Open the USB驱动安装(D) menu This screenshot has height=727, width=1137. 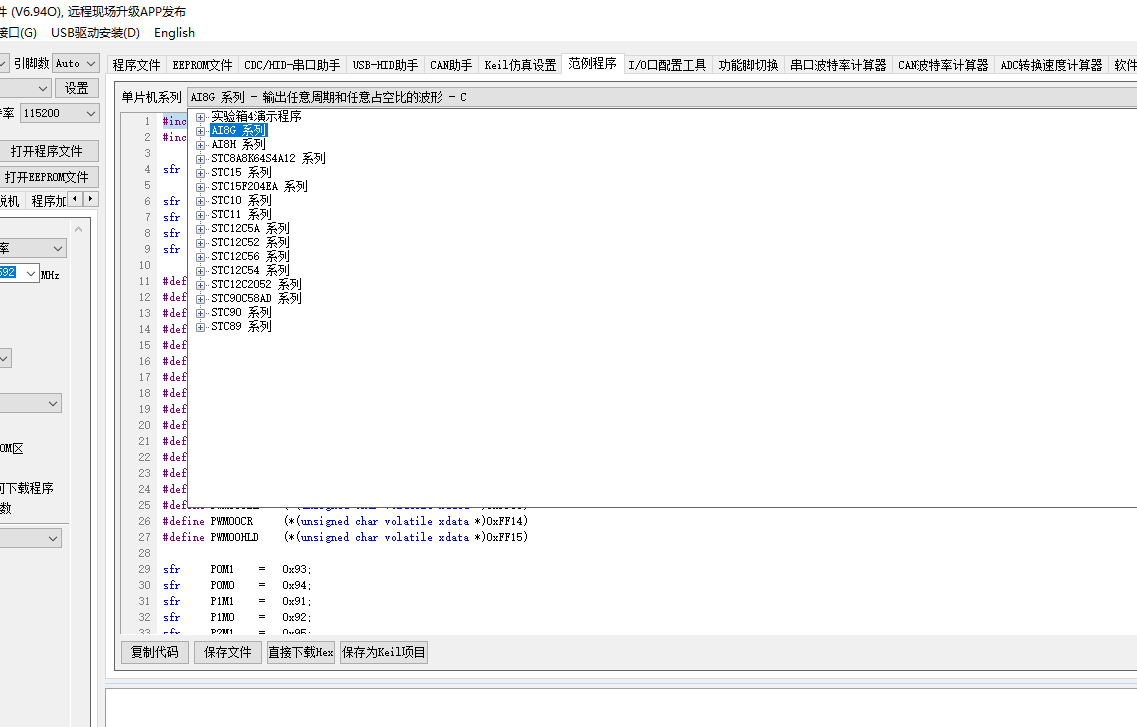click(95, 33)
